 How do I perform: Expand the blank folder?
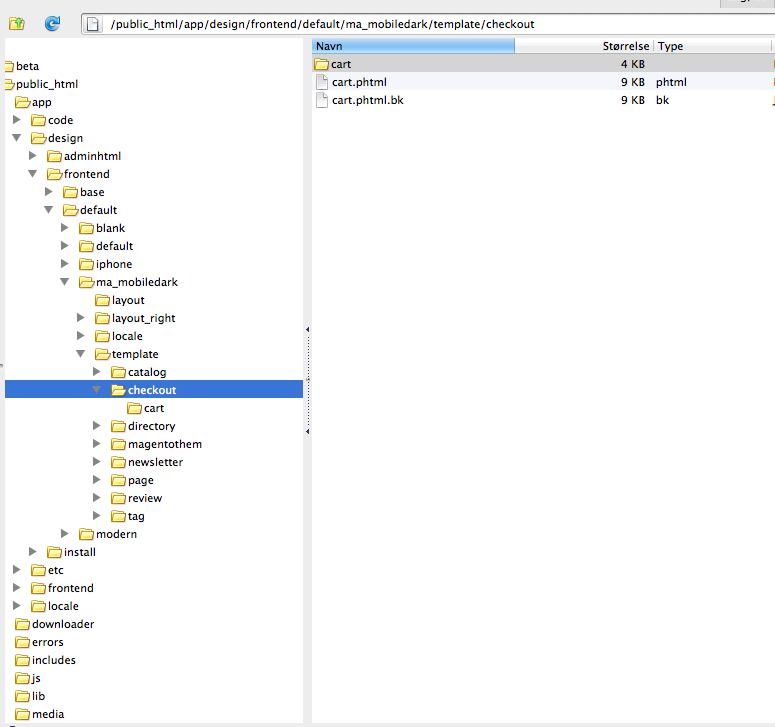coord(65,228)
